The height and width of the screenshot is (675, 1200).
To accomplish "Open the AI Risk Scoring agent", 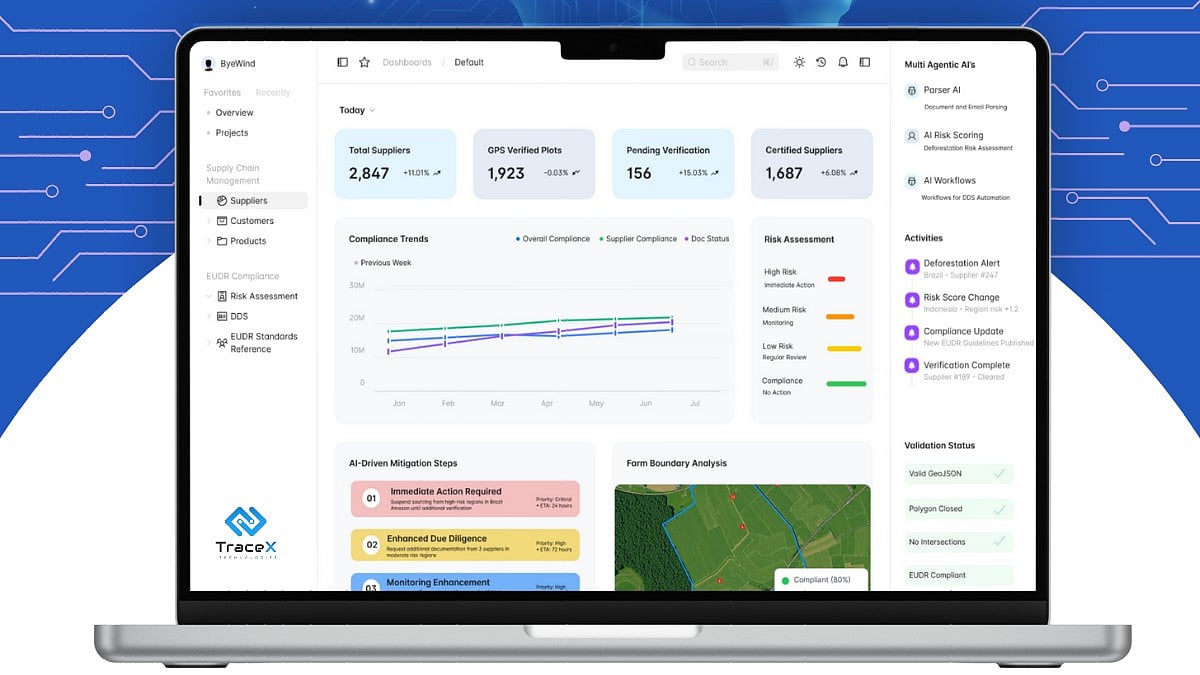I will point(953,135).
